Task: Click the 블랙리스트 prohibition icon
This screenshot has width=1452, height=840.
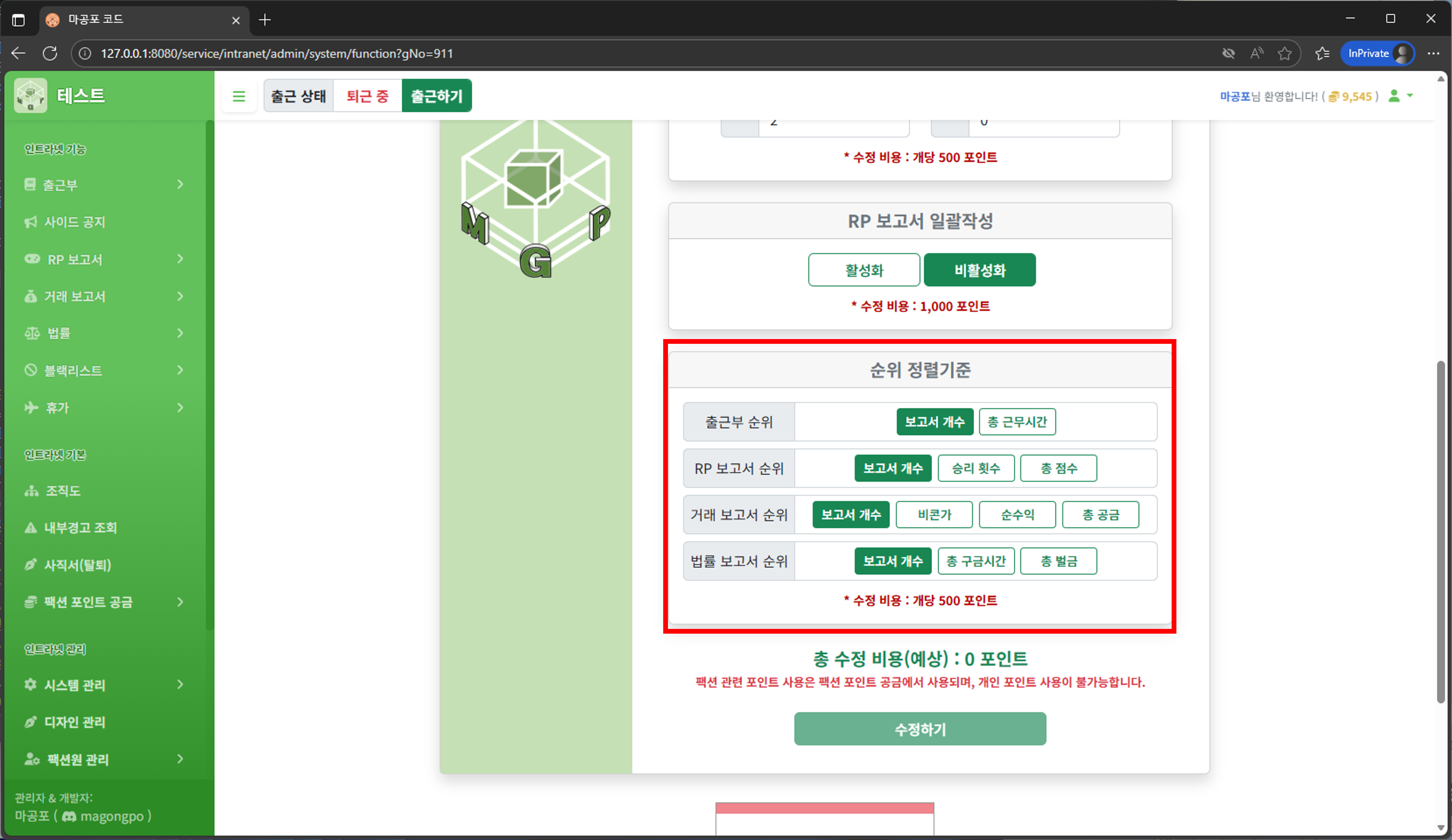Action: pyautogui.click(x=32, y=370)
